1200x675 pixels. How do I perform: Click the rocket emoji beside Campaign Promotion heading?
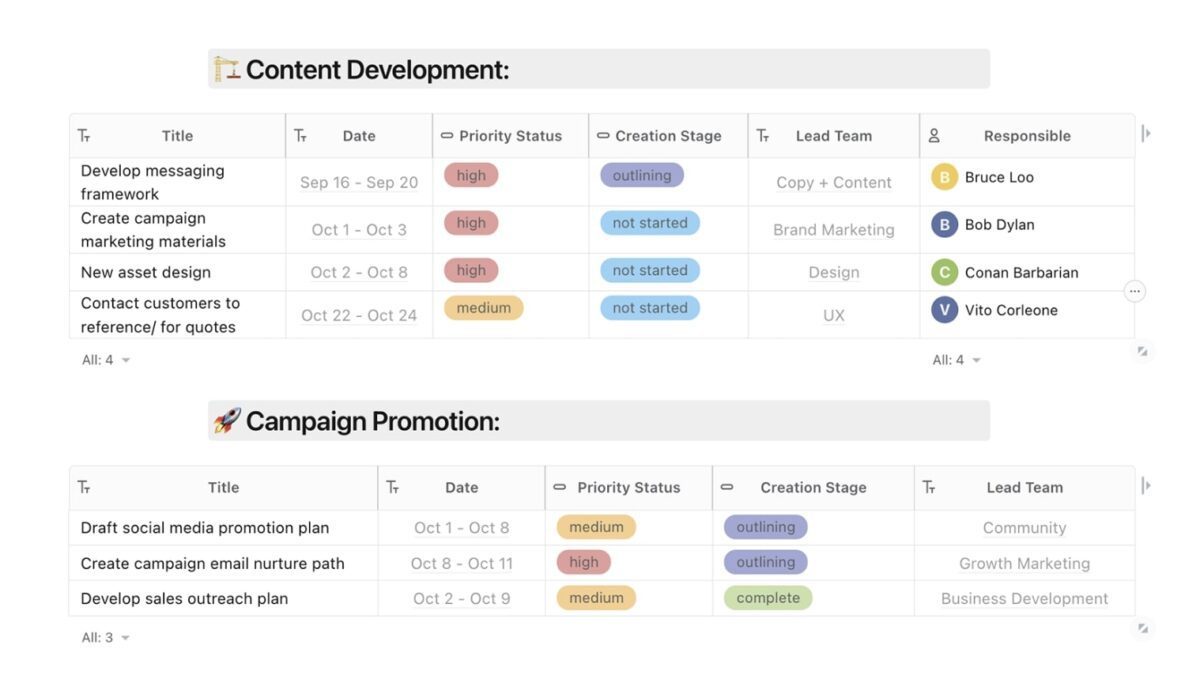click(227, 421)
